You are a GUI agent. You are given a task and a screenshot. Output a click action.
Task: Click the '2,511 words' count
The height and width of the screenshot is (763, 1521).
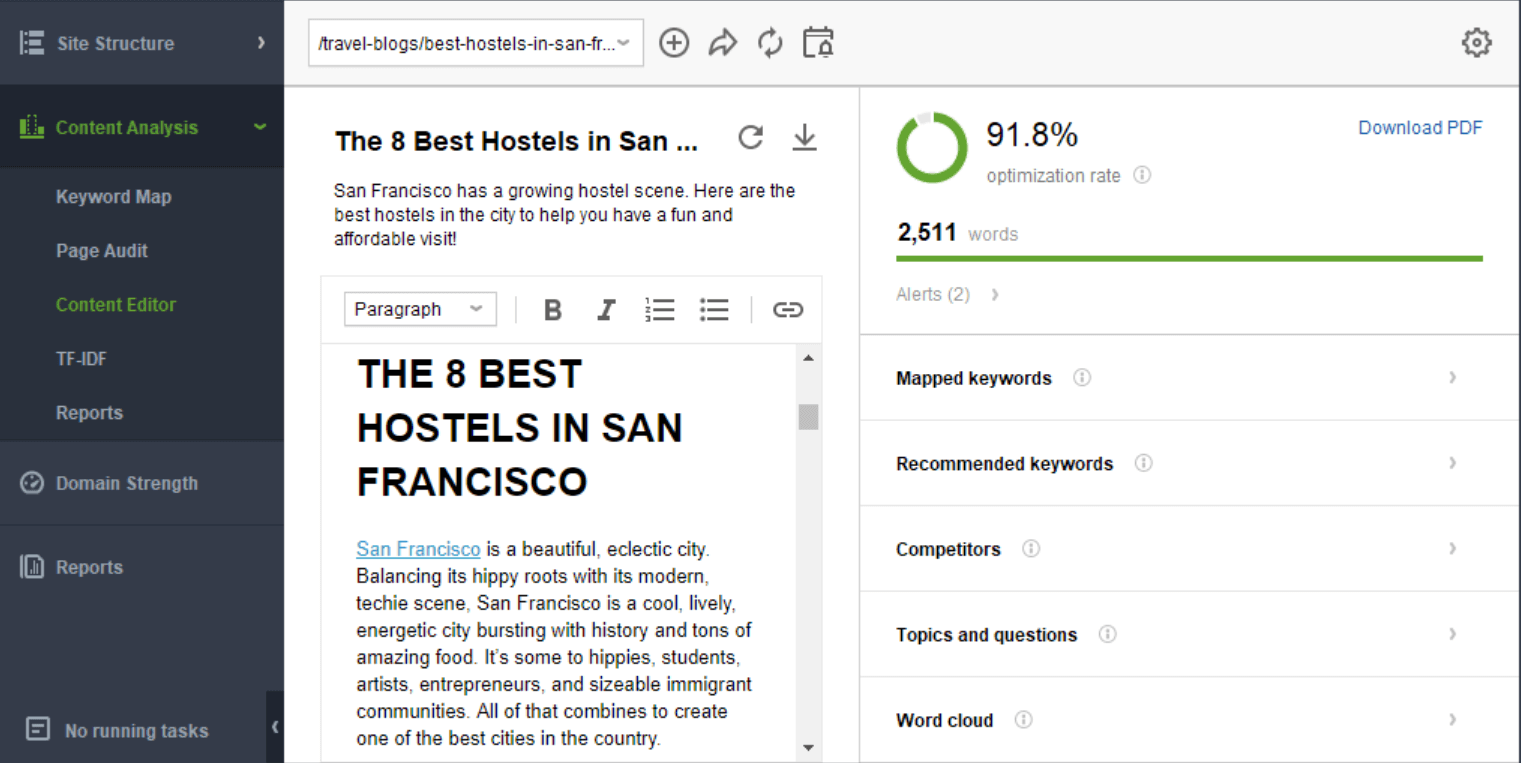957,233
